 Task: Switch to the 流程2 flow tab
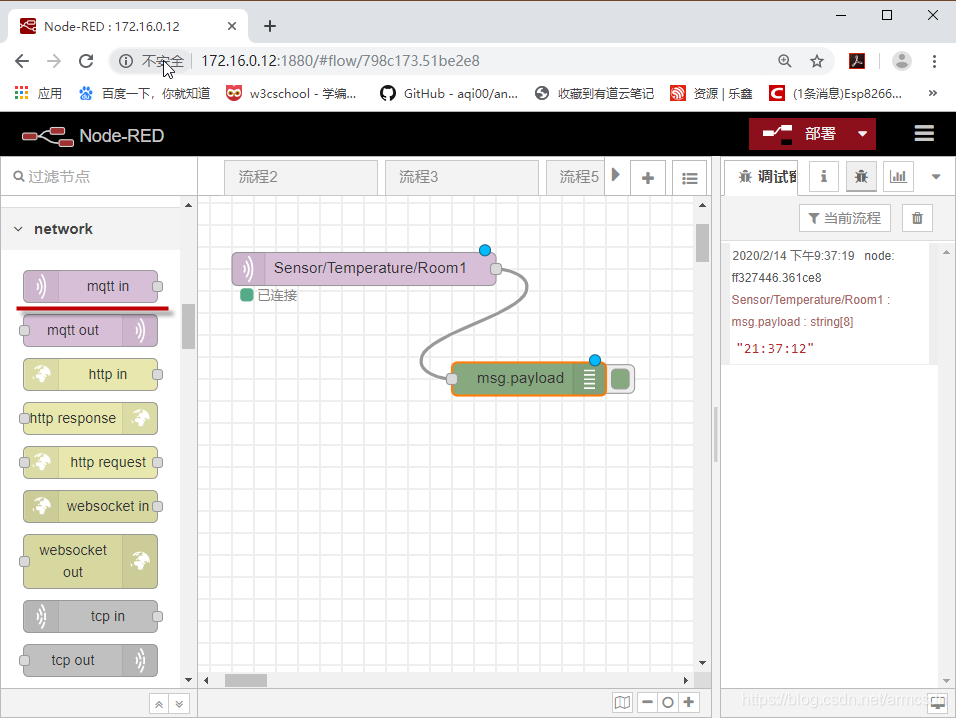click(x=301, y=177)
